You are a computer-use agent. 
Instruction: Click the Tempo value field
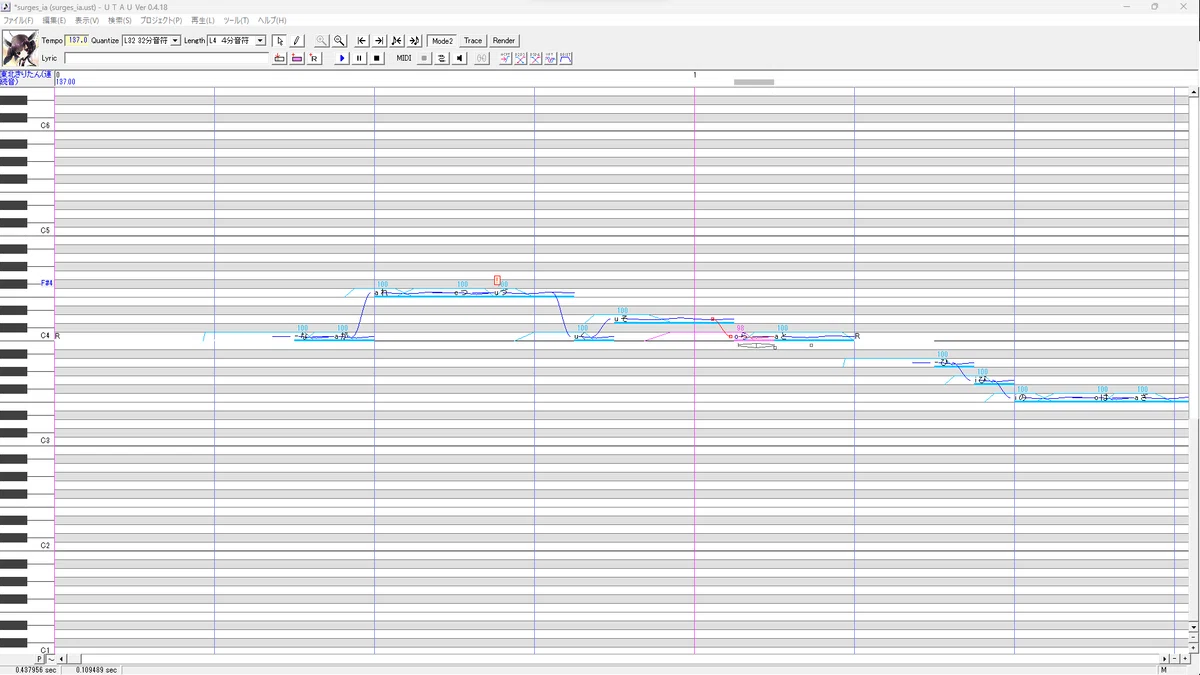click(77, 41)
